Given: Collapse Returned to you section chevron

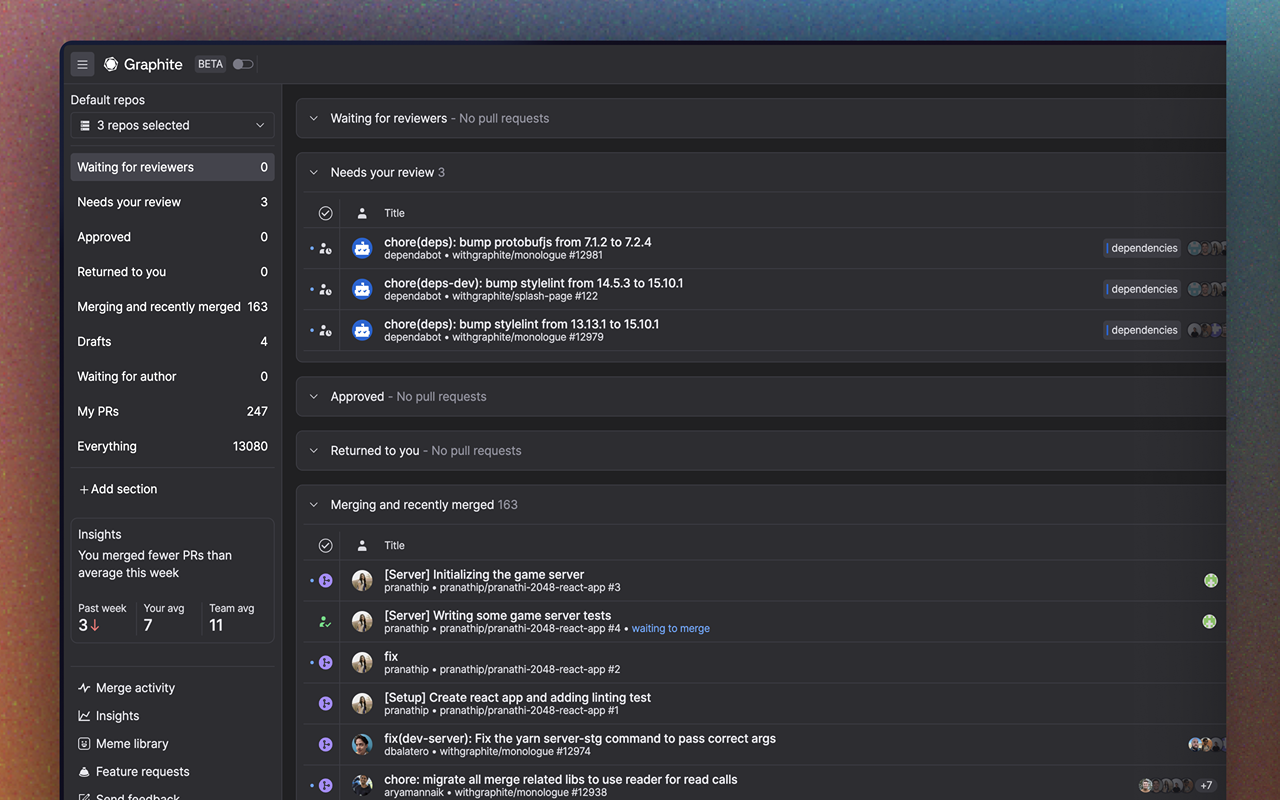Looking at the screenshot, I should (313, 450).
